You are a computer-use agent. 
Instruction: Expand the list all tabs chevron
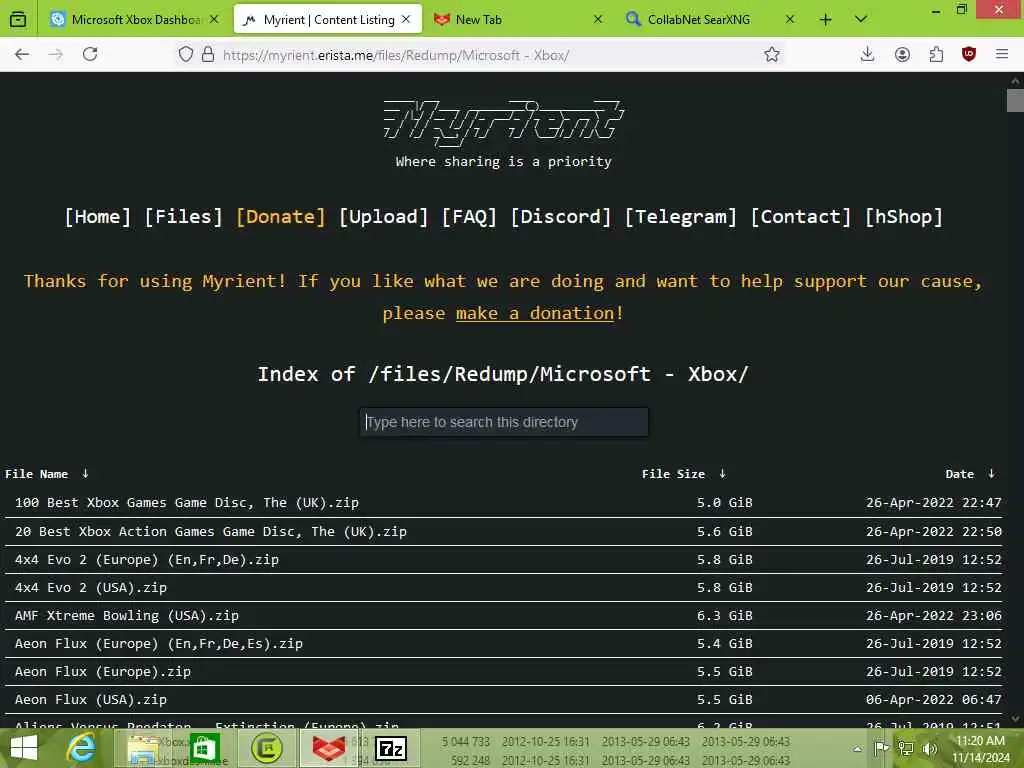pos(861,20)
